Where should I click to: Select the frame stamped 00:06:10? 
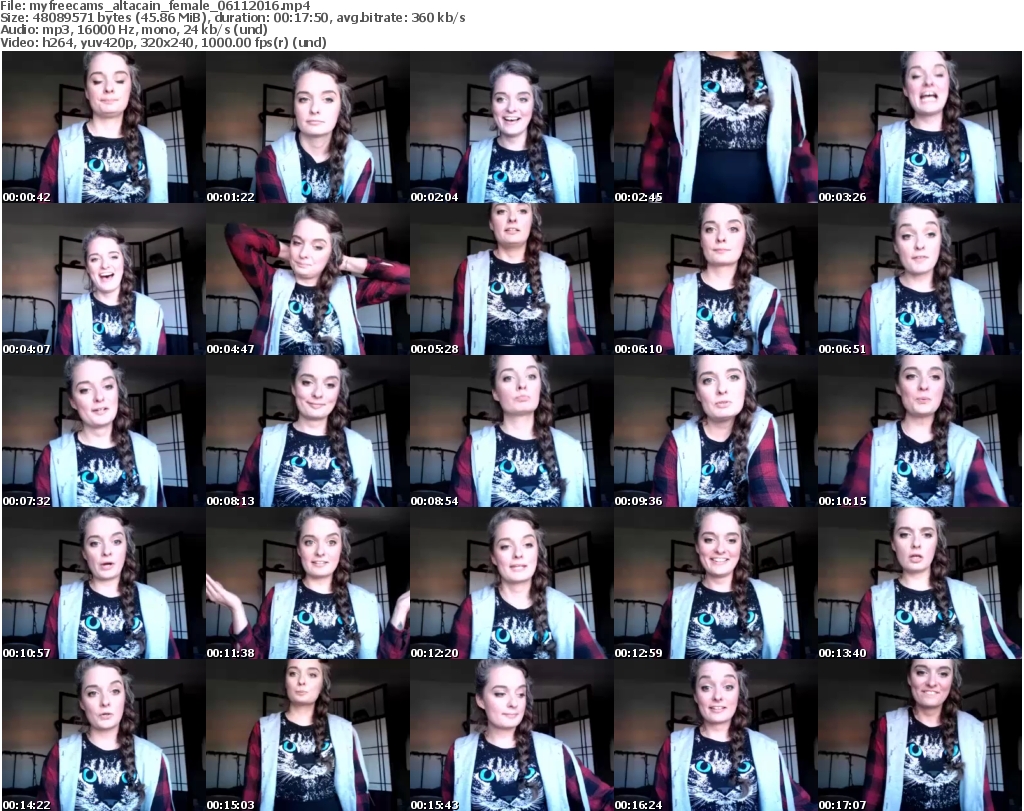point(715,279)
